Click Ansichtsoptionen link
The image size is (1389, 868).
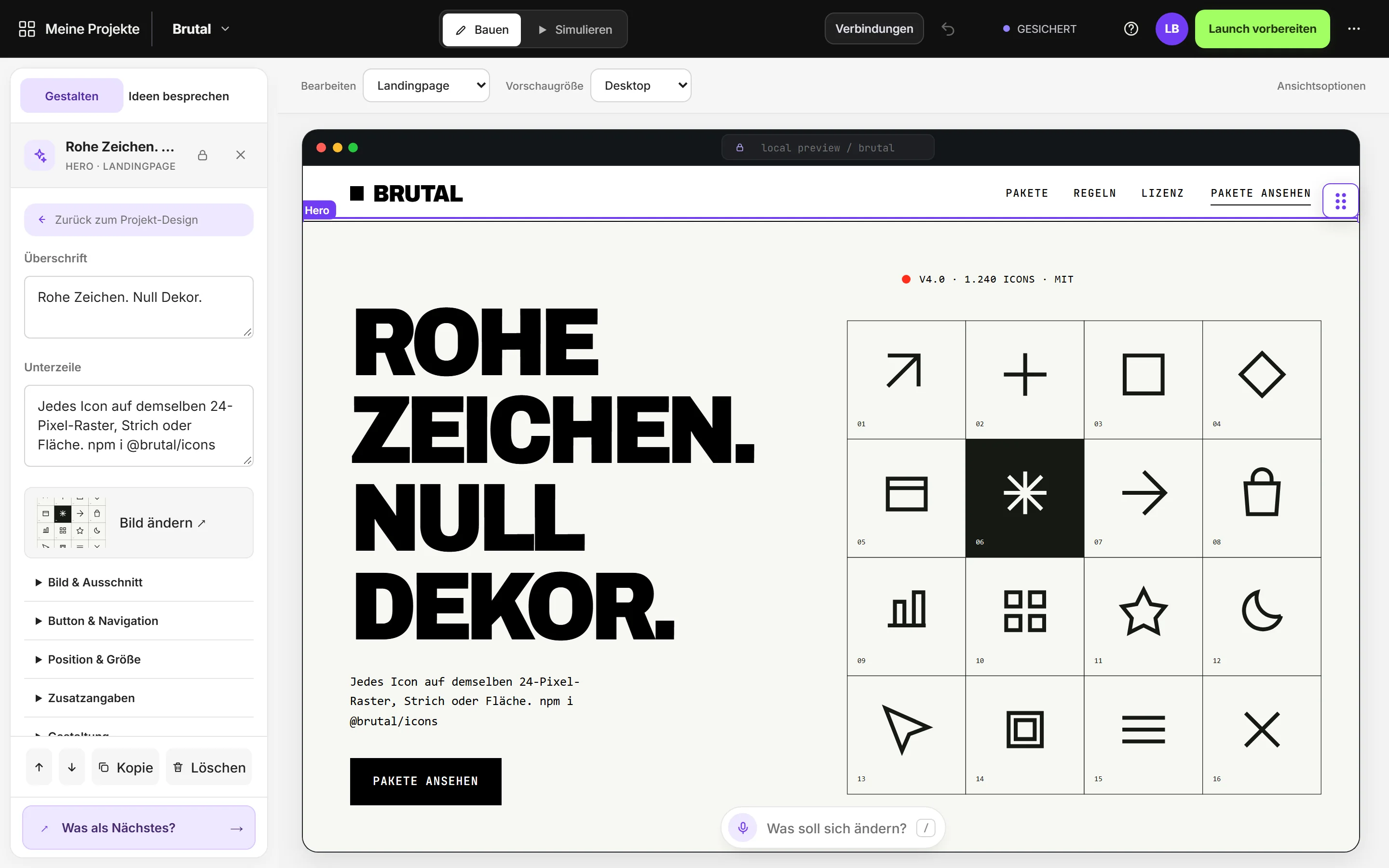[x=1321, y=85]
